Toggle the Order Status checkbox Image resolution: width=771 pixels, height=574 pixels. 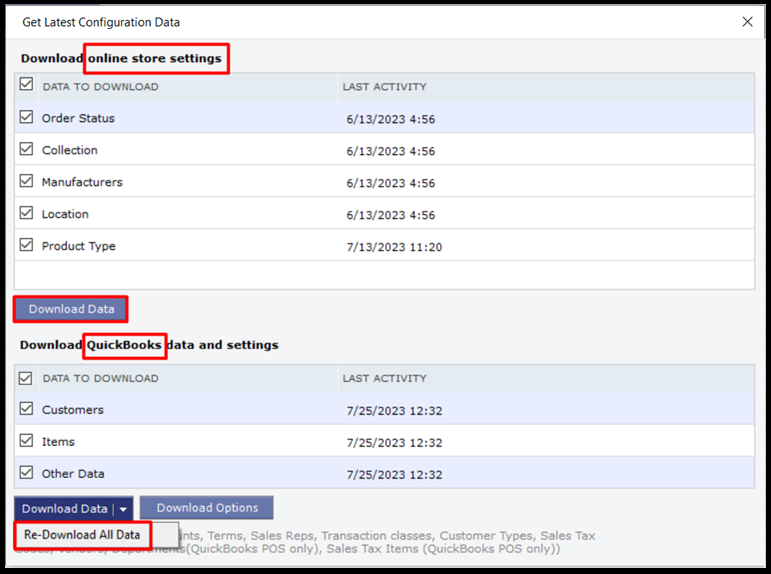pos(27,118)
